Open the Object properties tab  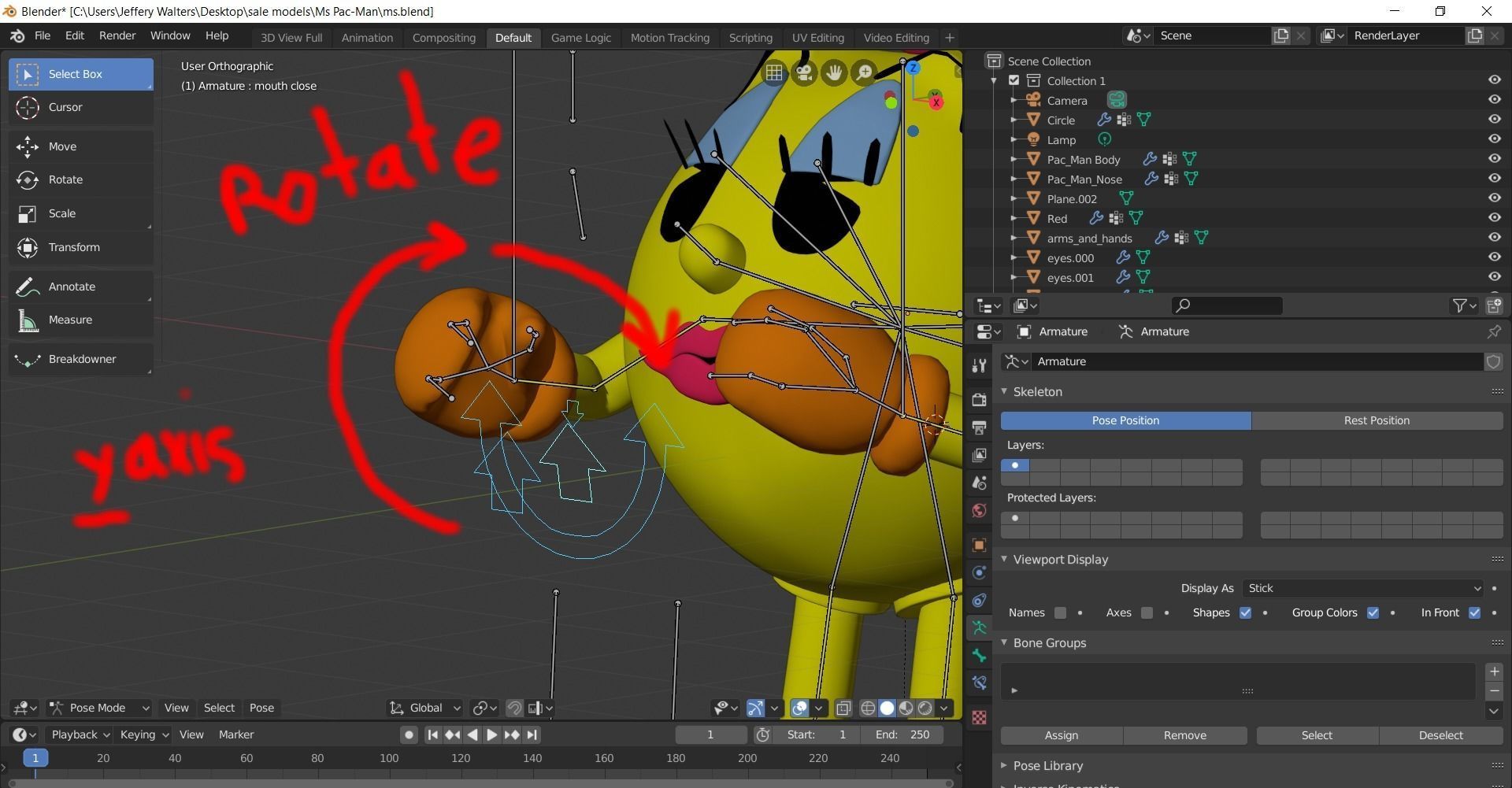click(x=979, y=545)
